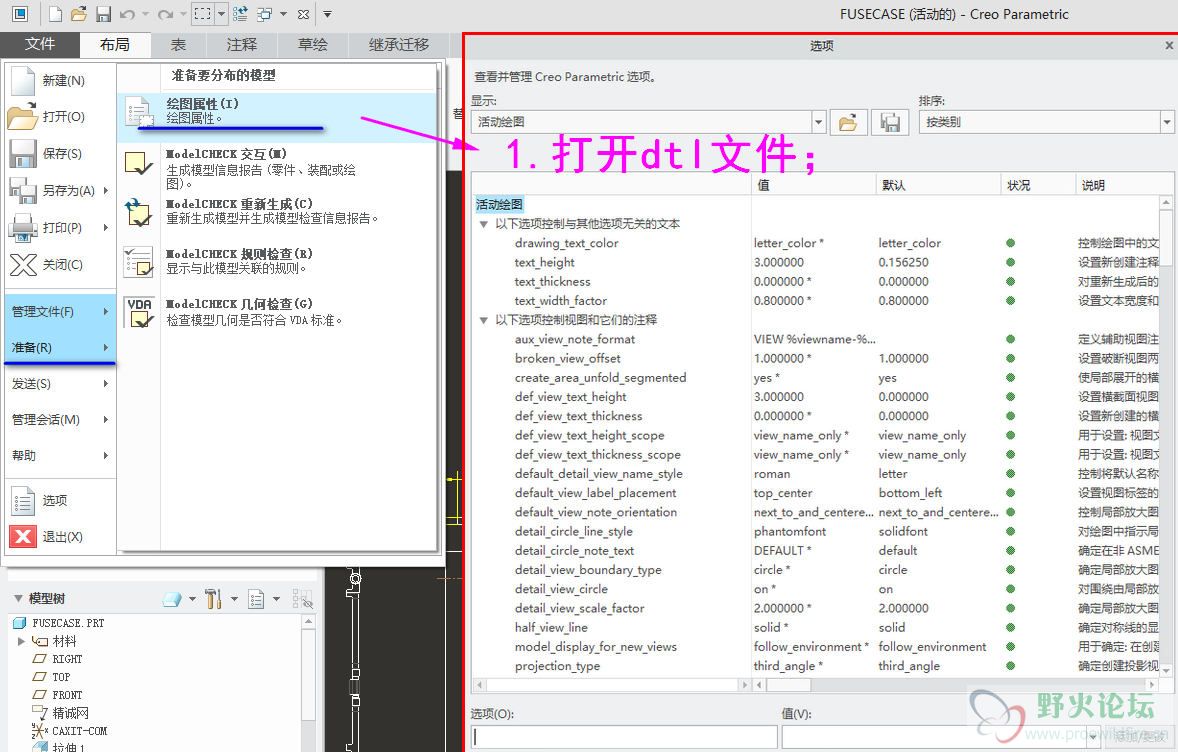Switch to the 布局 ribbon tab
The height and width of the screenshot is (752, 1178).
pos(114,45)
